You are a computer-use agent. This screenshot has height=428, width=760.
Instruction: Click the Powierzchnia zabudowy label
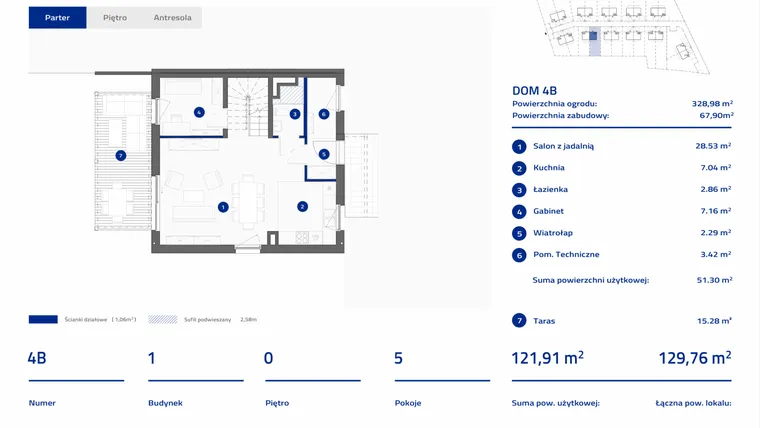[x=560, y=116]
